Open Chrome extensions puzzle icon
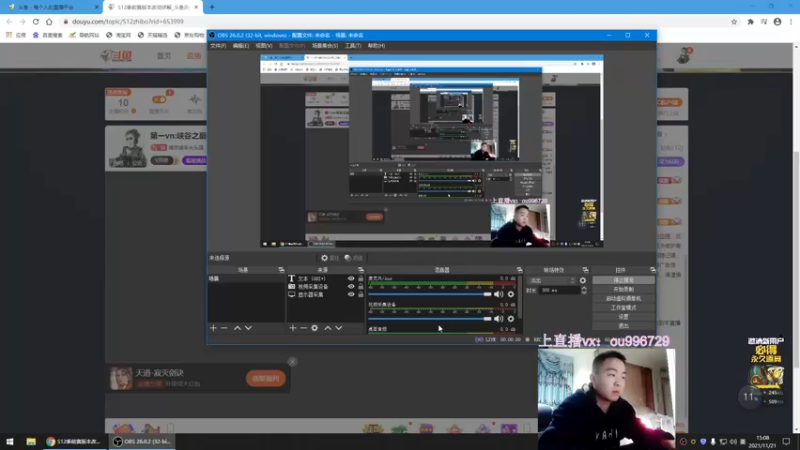The height and width of the screenshot is (450, 800). (x=751, y=21)
